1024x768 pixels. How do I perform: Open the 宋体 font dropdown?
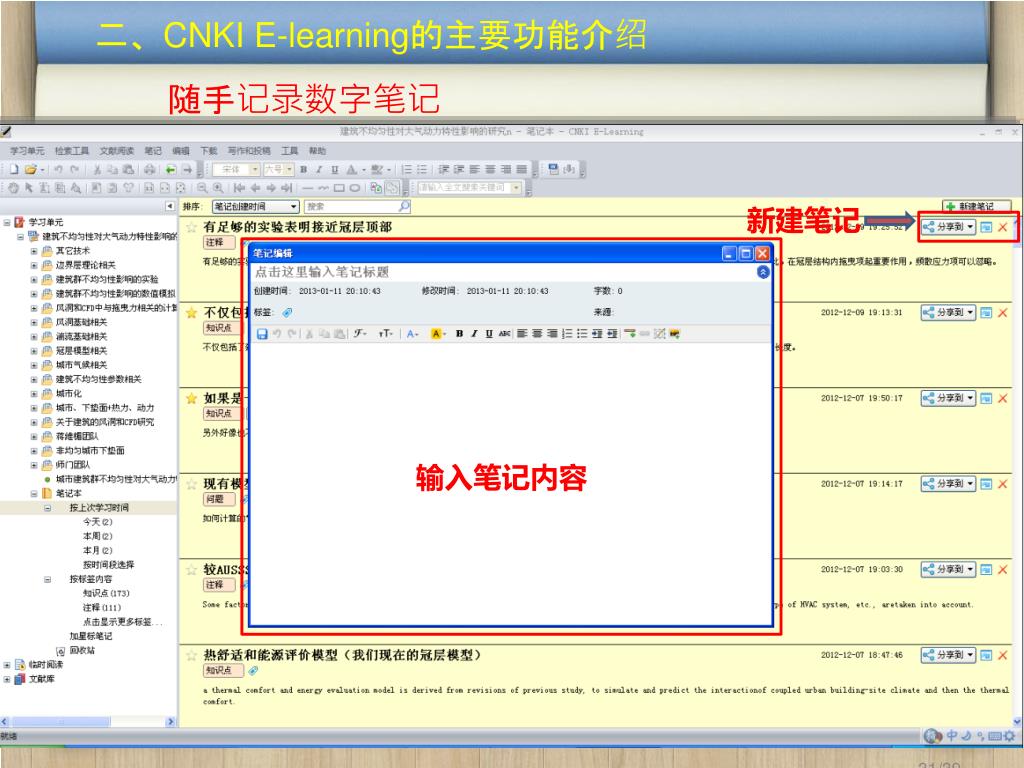(x=255, y=169)
